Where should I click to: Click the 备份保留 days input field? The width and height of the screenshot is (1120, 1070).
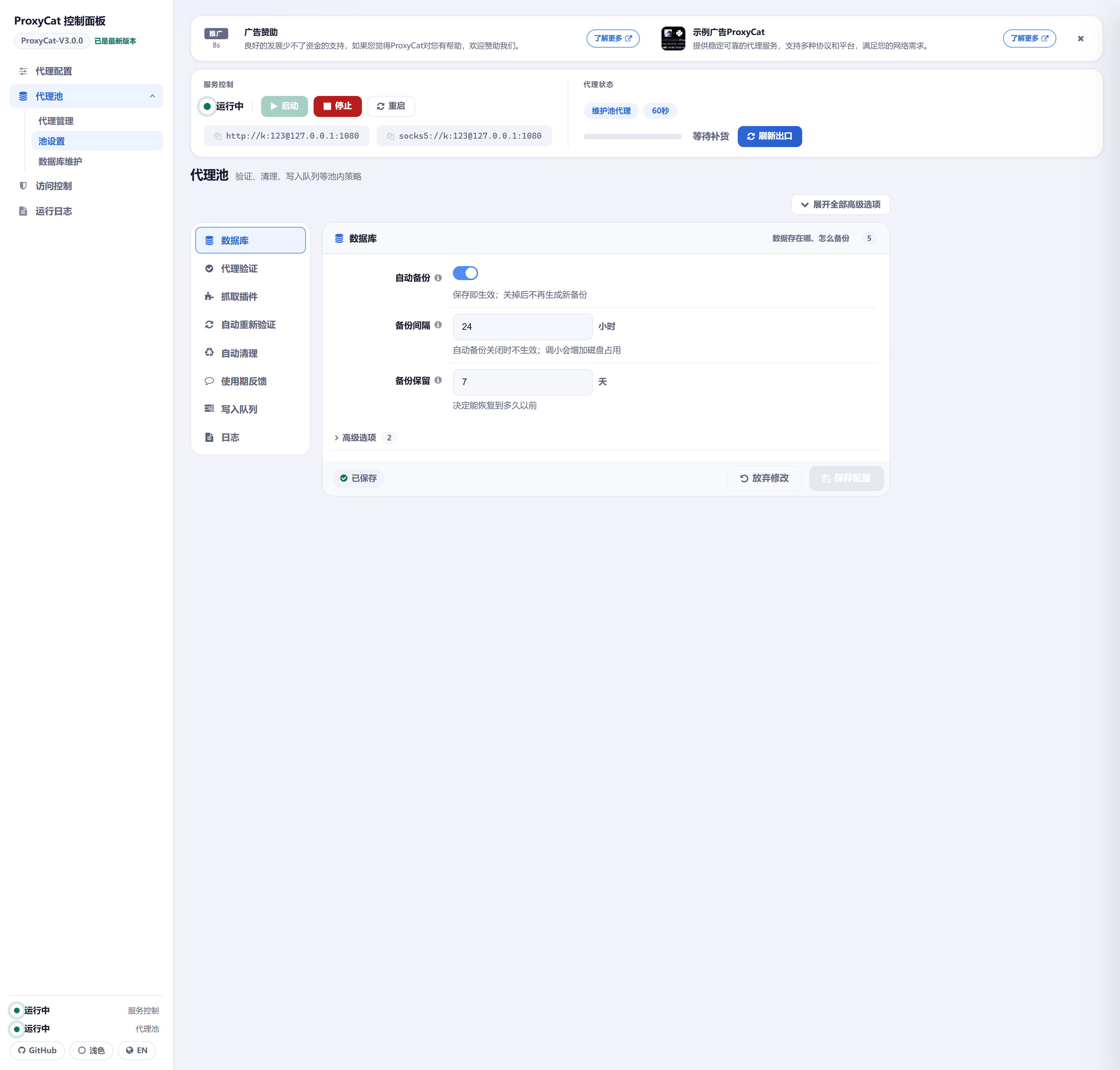click(522, 382)
